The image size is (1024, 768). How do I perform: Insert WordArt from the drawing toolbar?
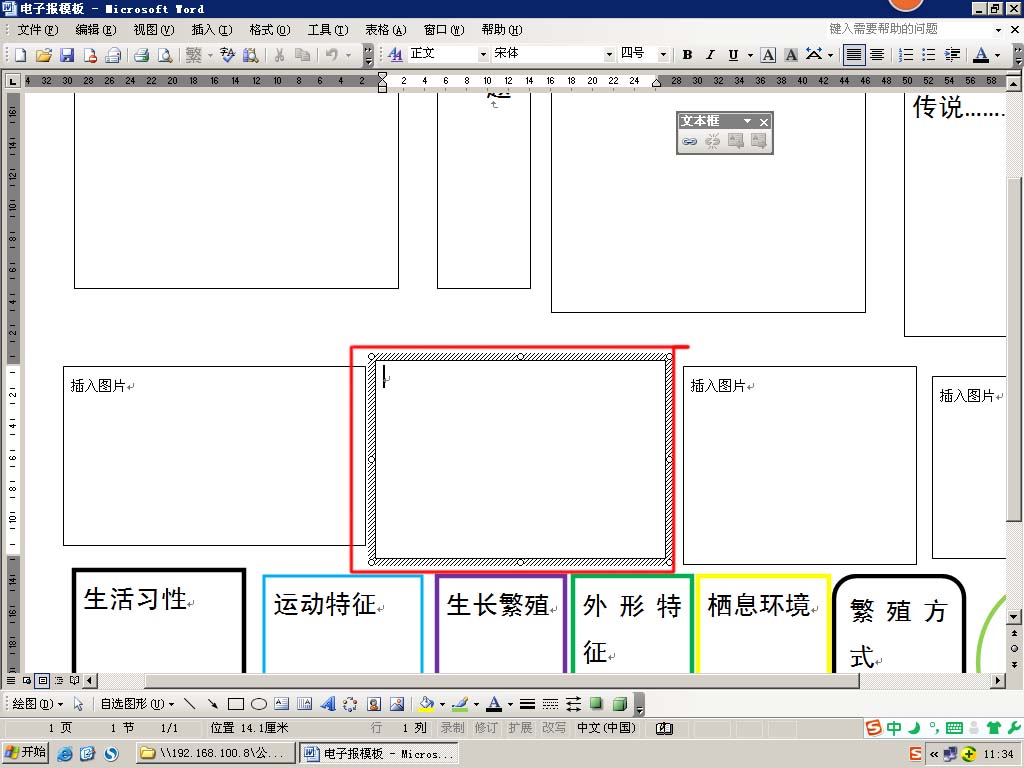coord(327,704)
